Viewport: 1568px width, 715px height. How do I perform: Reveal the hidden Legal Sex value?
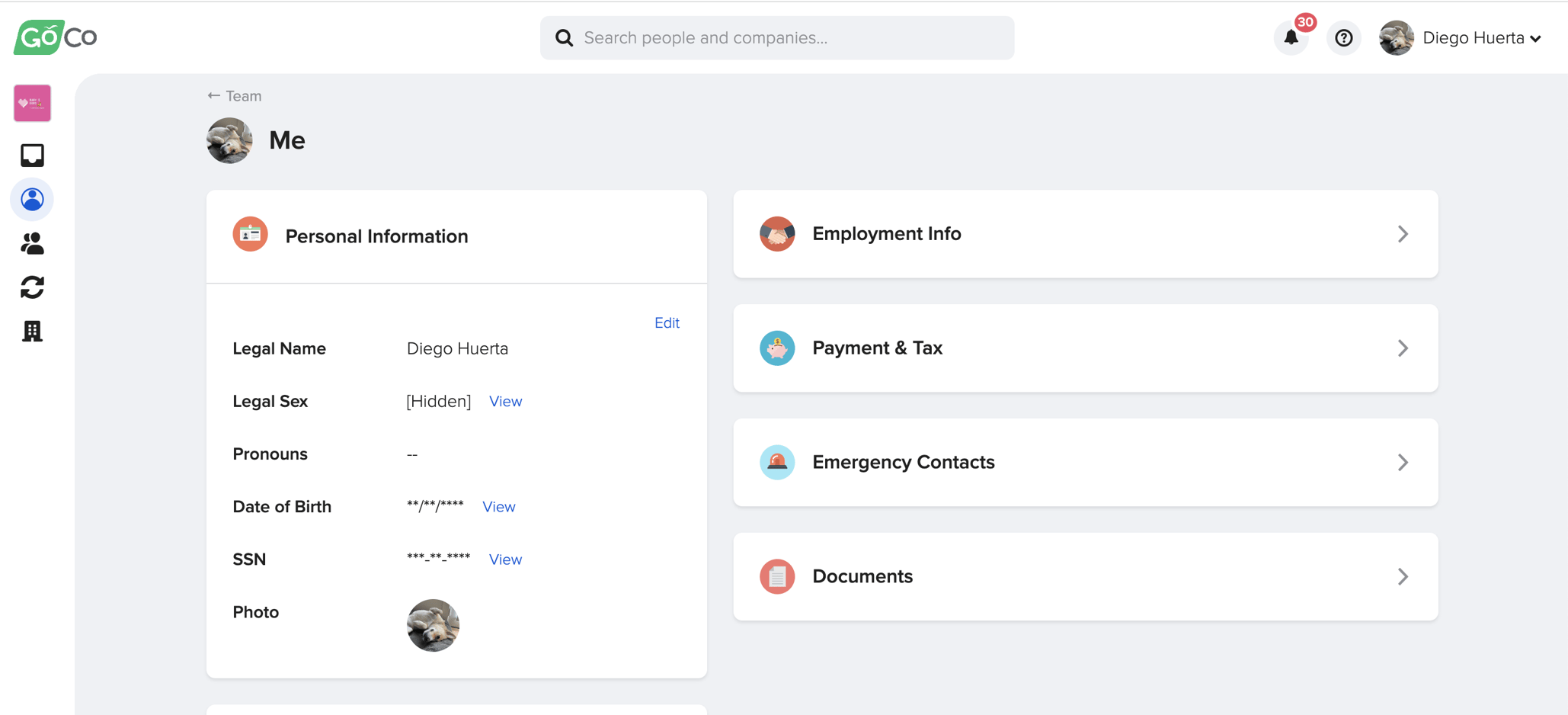[x=505, y=401]
